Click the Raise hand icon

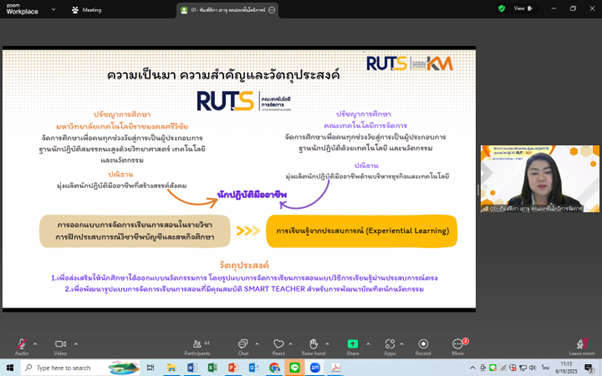click(x=313, y=346)
